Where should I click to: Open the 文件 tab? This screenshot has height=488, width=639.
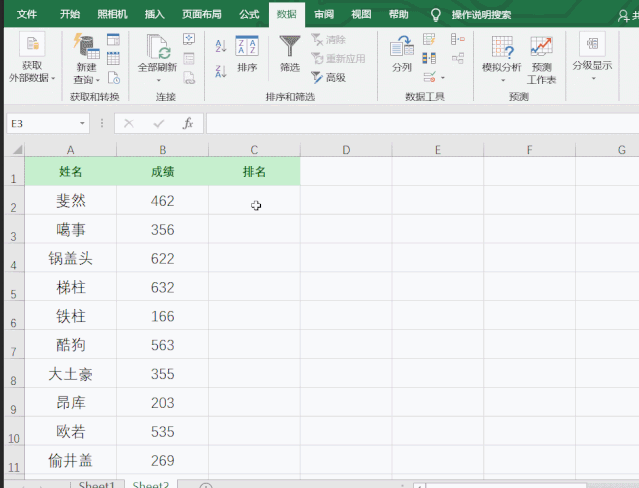tap(27, 15)
